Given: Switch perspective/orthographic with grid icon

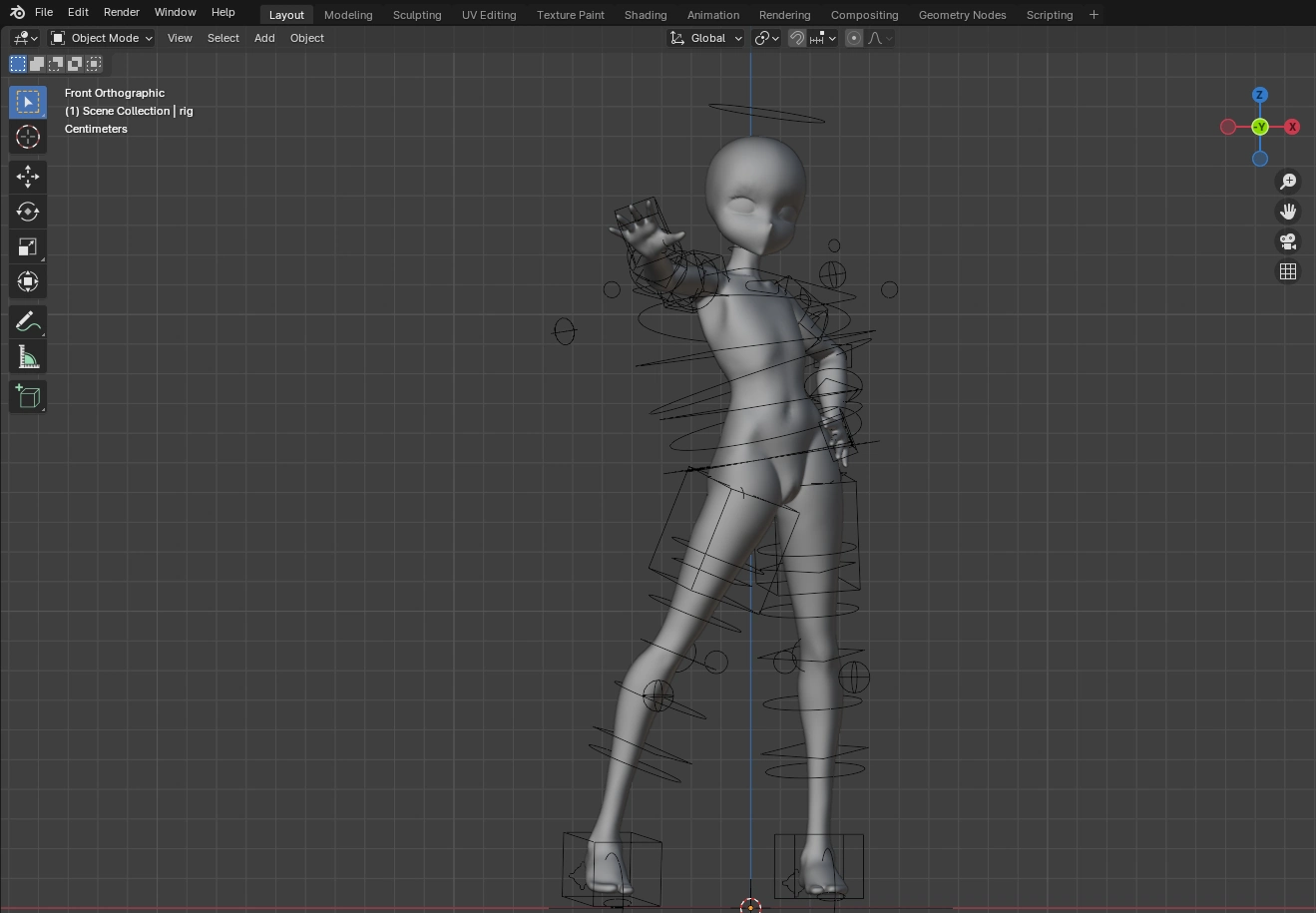Looking at the screenshot, I should click(1288, 271).
